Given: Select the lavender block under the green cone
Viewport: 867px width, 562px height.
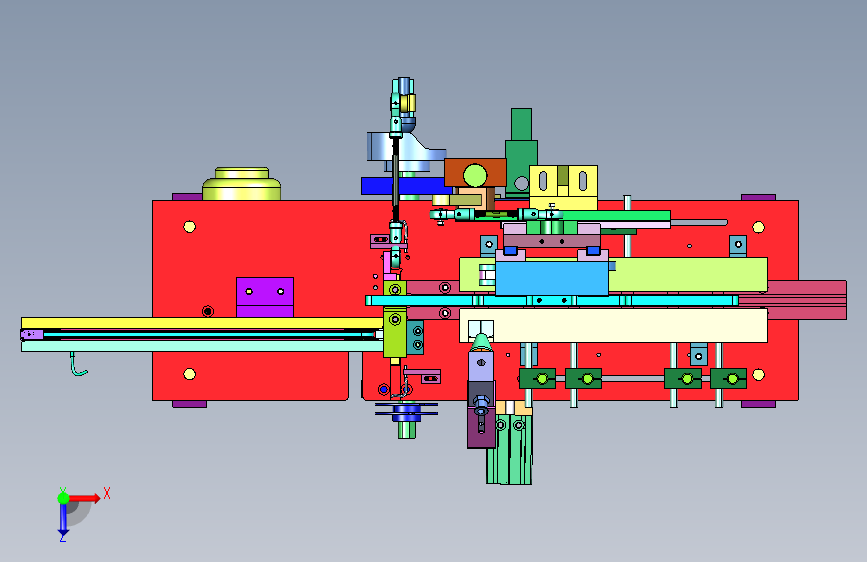Looking at the screenshot, I should click(x=481, y=366).
